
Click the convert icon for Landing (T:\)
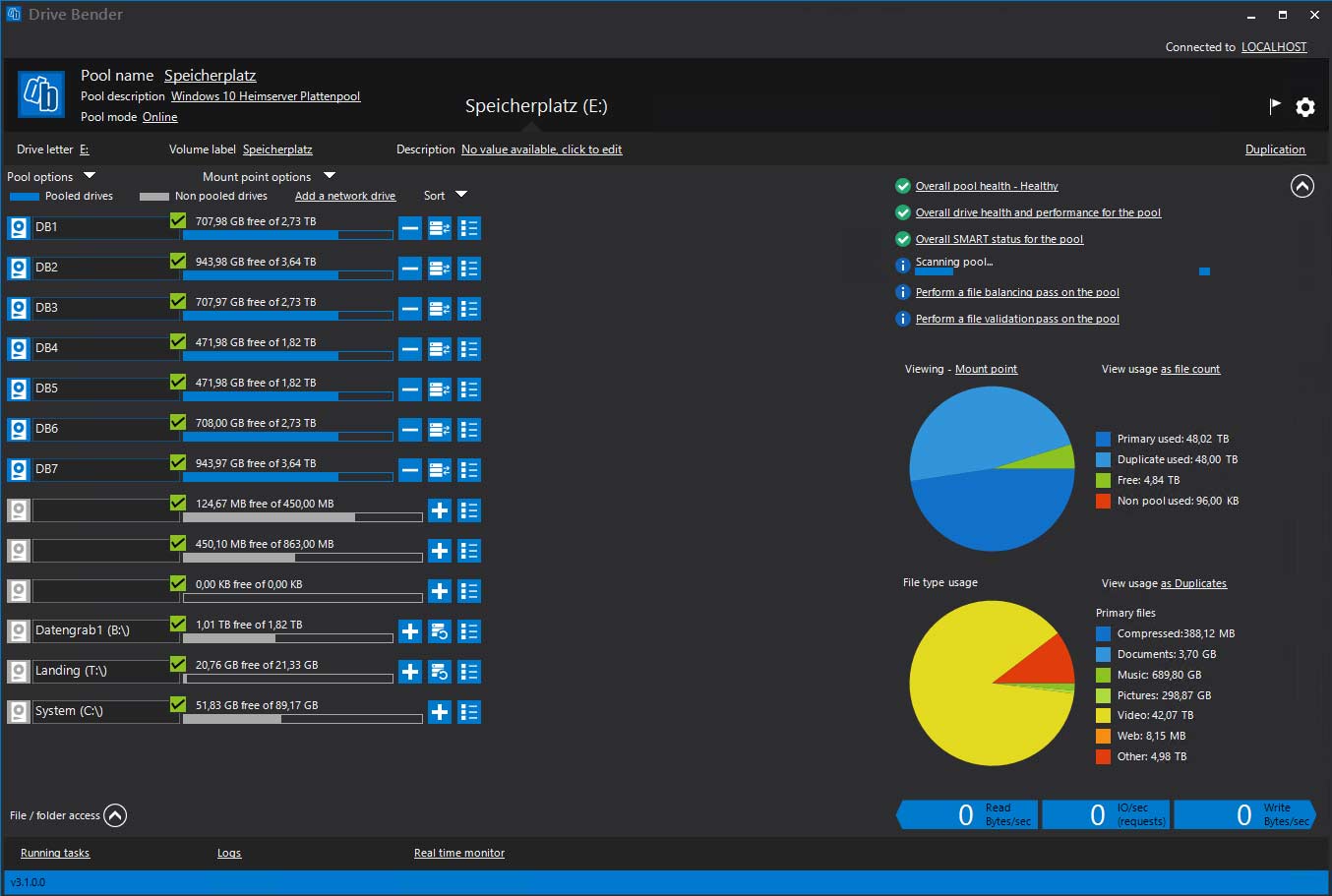coord(440,672)
